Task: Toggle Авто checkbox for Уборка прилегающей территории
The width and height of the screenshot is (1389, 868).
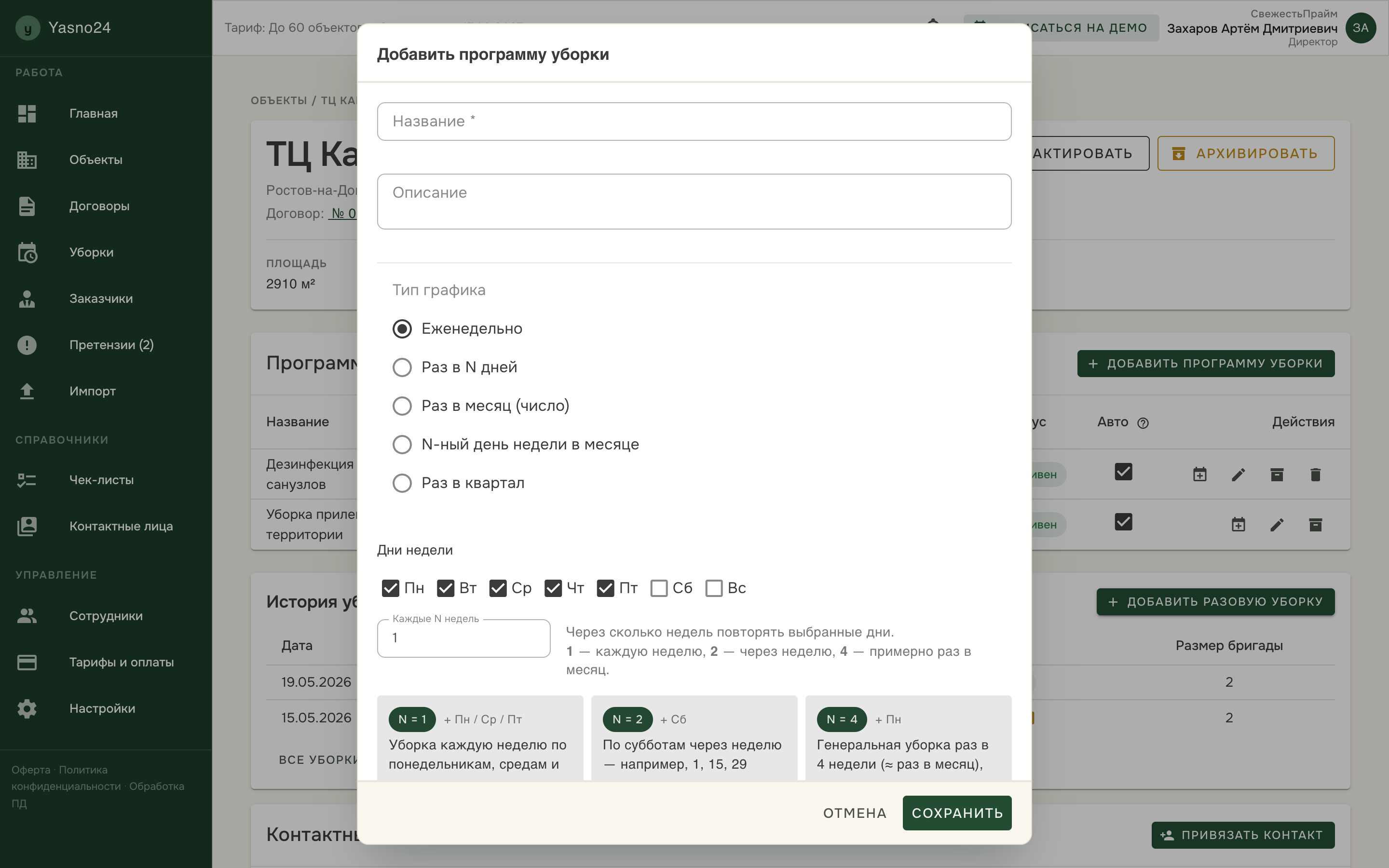Action: point(1123,522)
